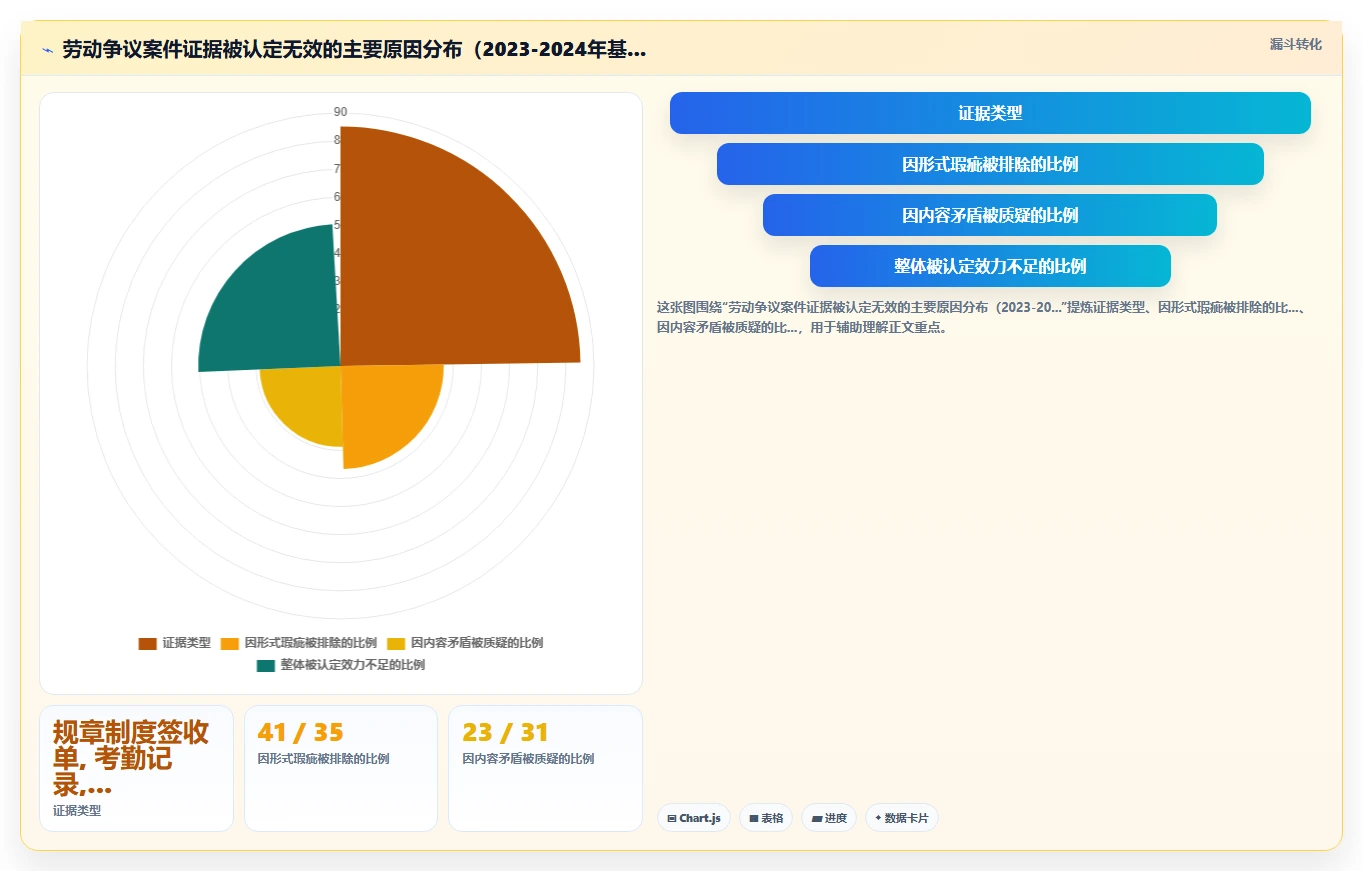Select the 整体被认定效力不足的比例 funnel bar
The height and width of the screenshot is (871, 1363).
pyautogui.click(x=990, y=266)
